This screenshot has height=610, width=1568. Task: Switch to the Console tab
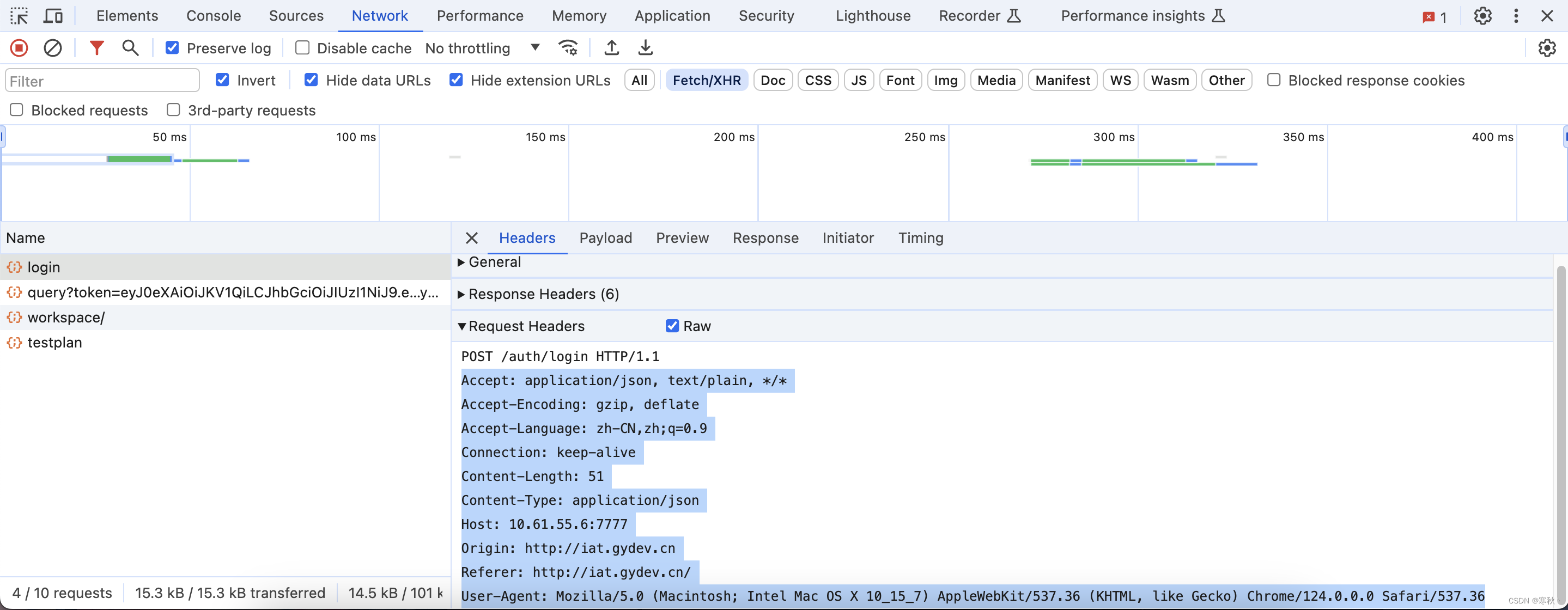point(213,16)
